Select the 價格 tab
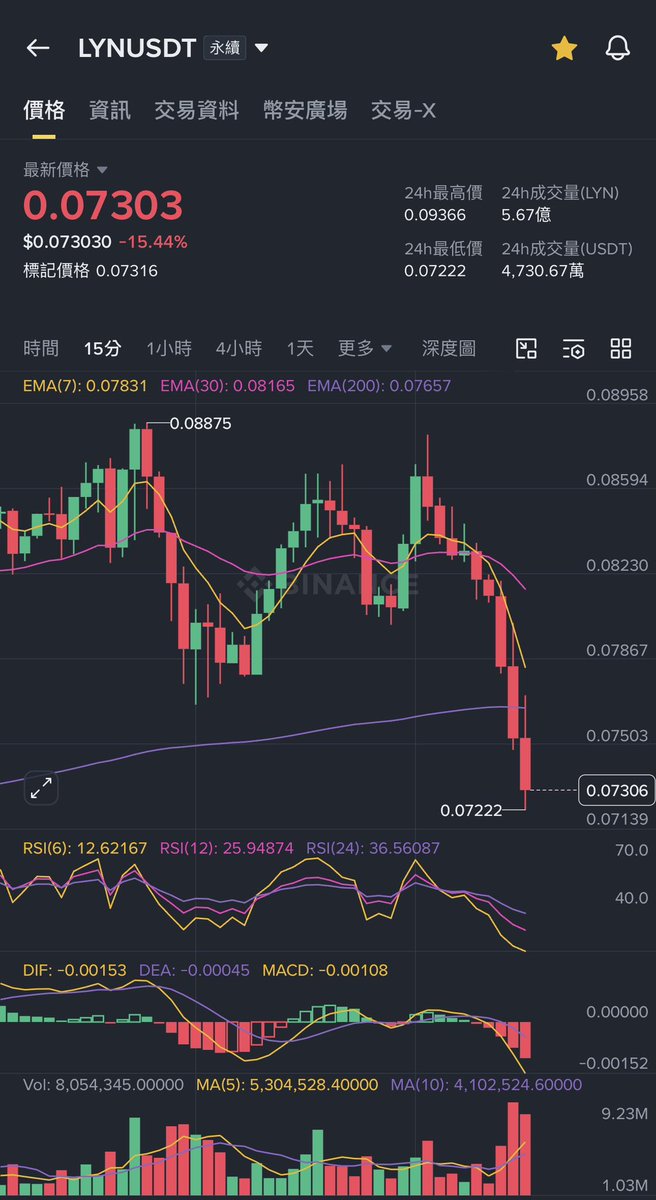 (x=44, y=110)
